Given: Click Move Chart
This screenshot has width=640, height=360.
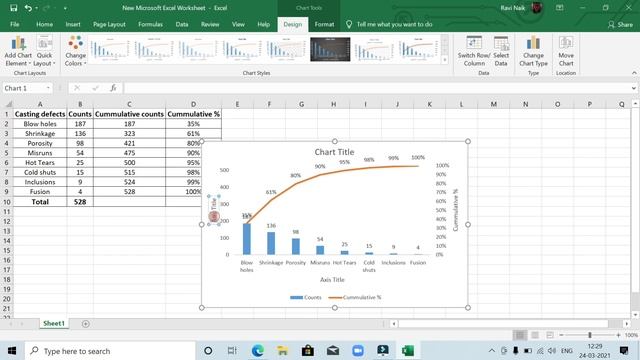Looking at the screenshot, I should [x=566, y=51].
